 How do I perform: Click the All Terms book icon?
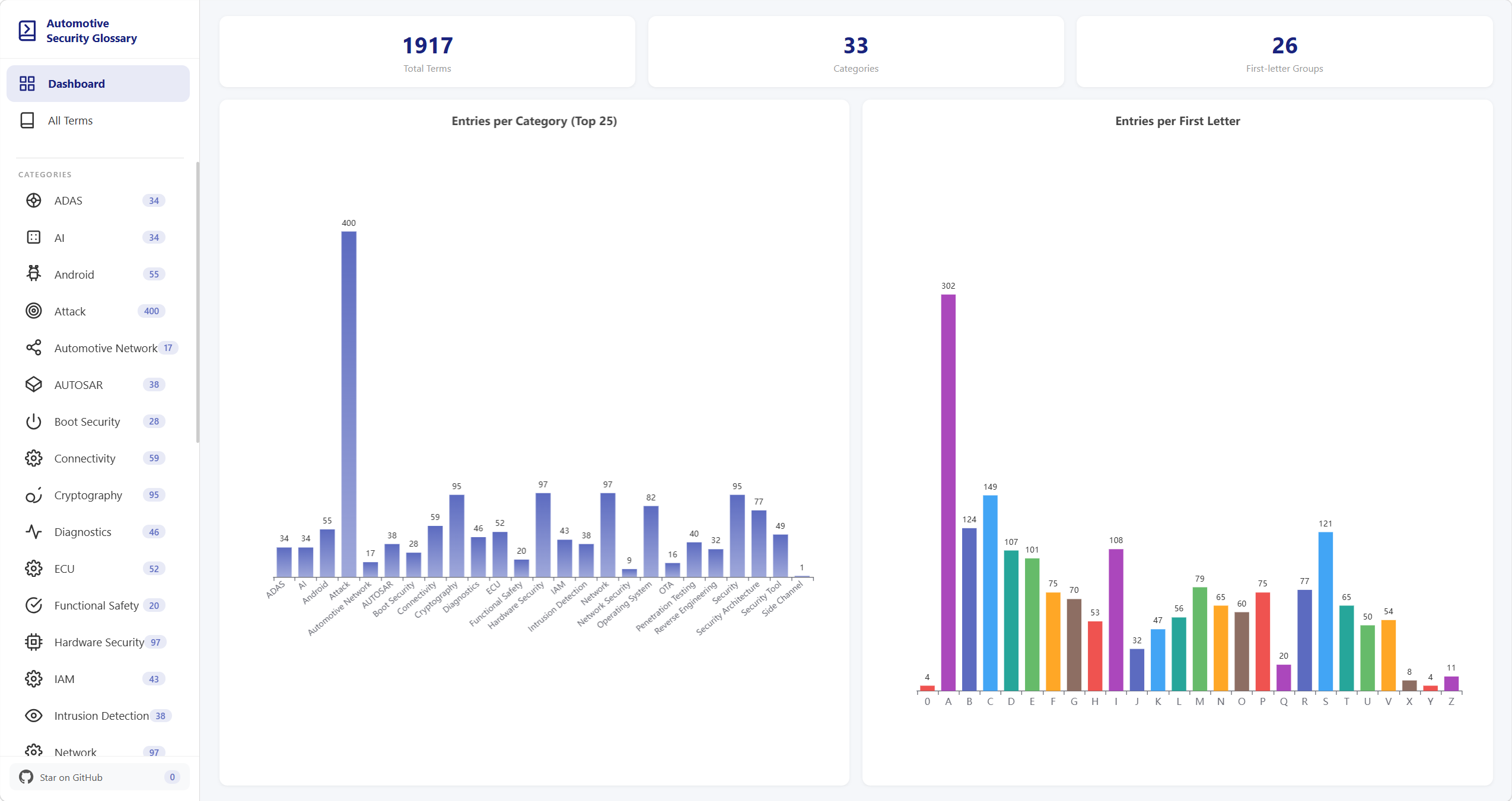[27, 120]
